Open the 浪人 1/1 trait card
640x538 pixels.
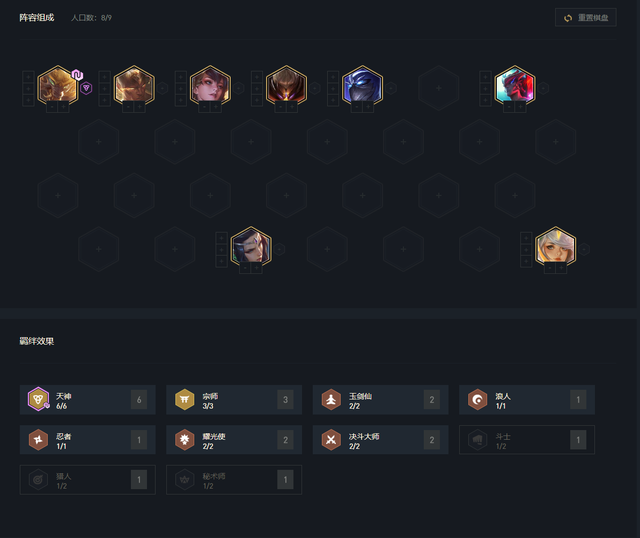tap(527, 400)
